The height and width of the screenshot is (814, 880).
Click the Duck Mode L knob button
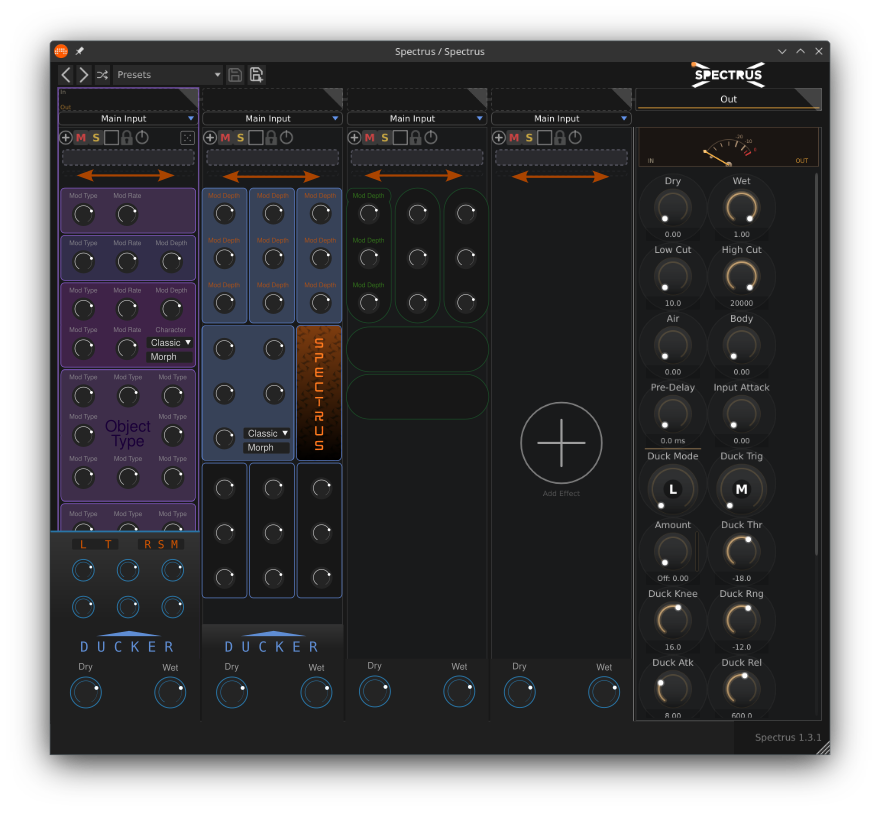(672, 490)
